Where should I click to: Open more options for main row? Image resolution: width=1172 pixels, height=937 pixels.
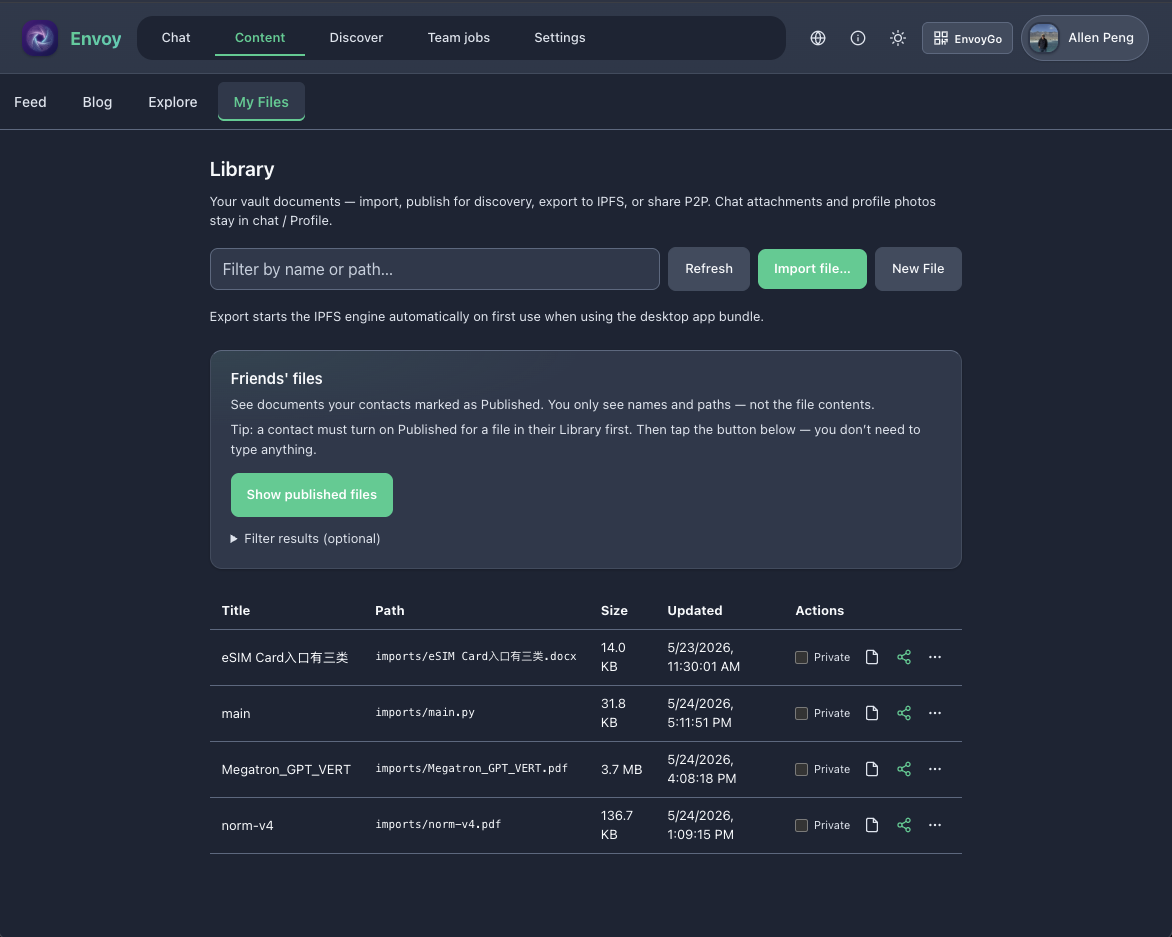pos(934,713)
